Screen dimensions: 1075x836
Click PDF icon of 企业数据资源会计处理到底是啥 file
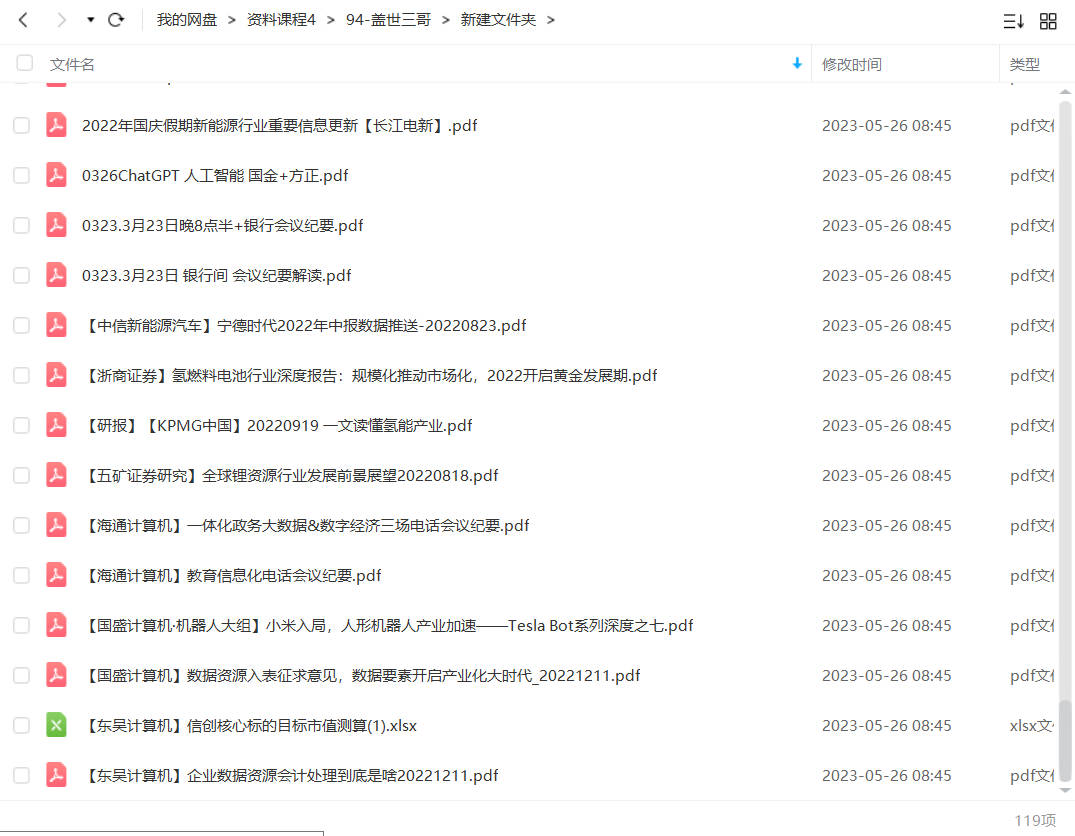[56, 775]
